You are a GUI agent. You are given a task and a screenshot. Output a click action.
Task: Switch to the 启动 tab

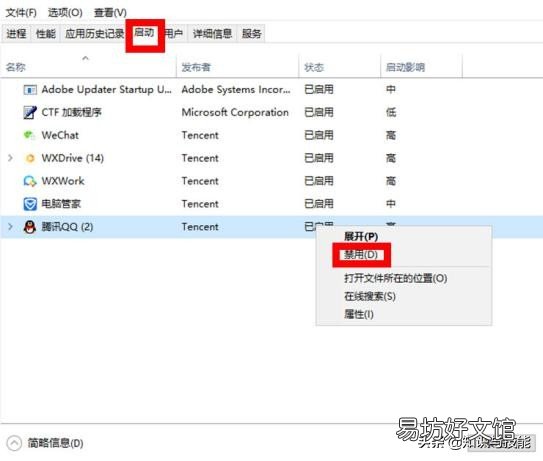coord(144,33)
